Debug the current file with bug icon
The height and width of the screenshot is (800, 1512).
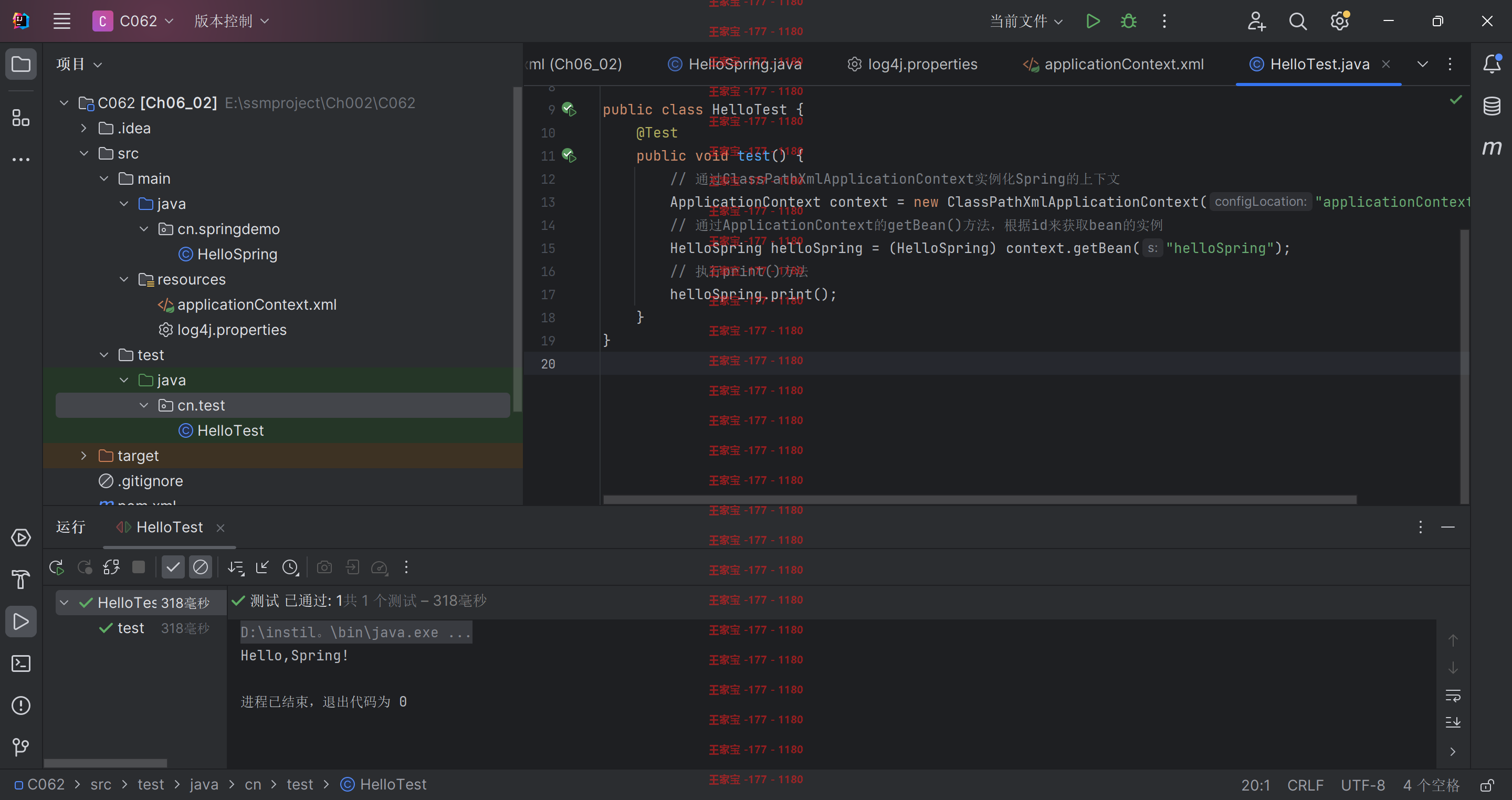1128,21
